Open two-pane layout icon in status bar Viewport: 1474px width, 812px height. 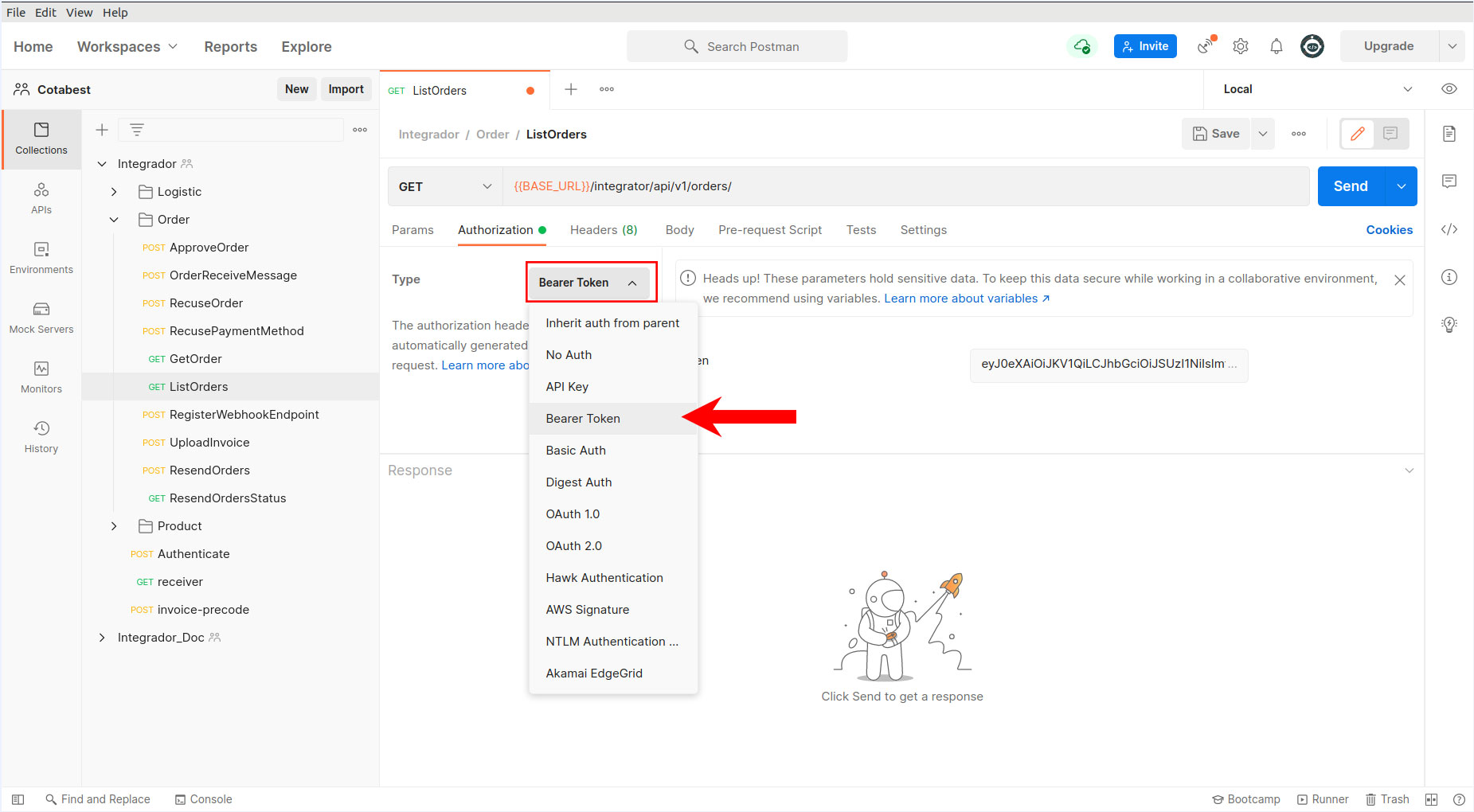click(1431, 799)
